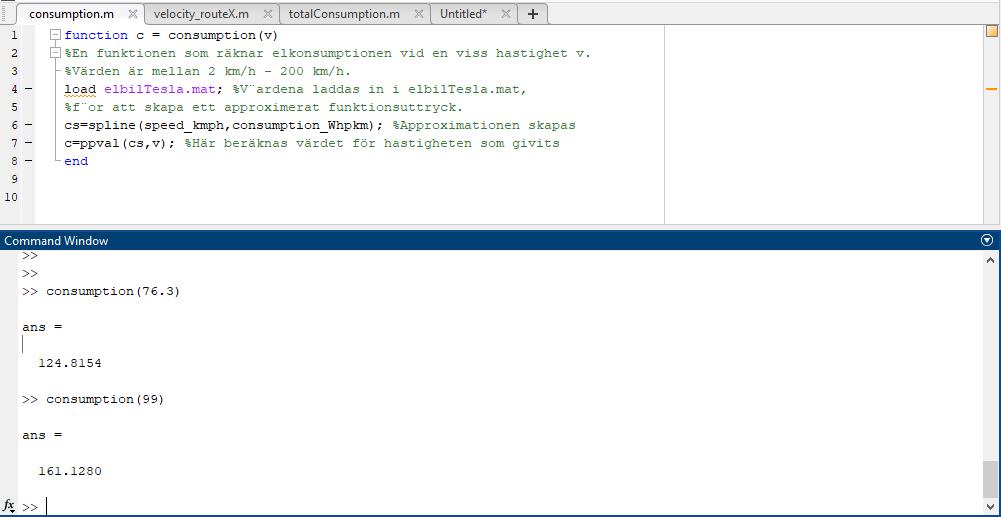Image resolution: width=1001 pixels, height=517 pixels.
Task: Click the orange code analyzer message indicator
Action: tap(991, 32)
